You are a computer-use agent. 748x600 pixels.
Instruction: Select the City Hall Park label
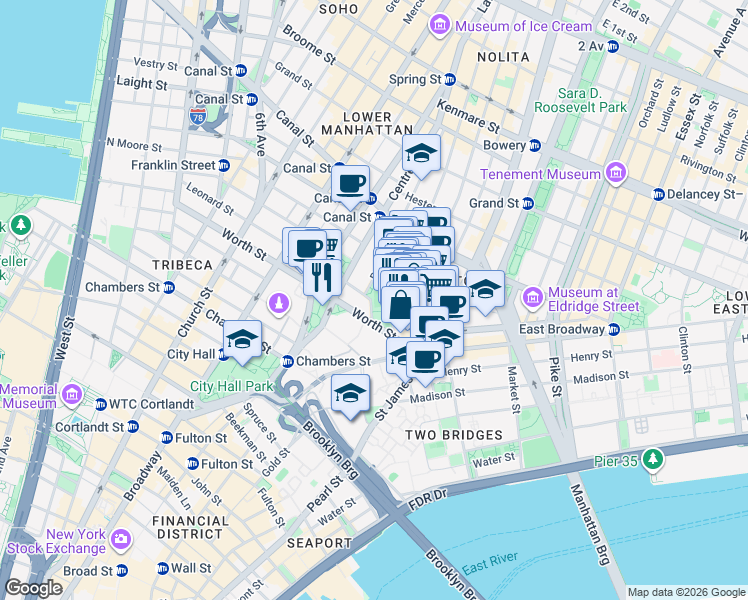tap(232, 386)
